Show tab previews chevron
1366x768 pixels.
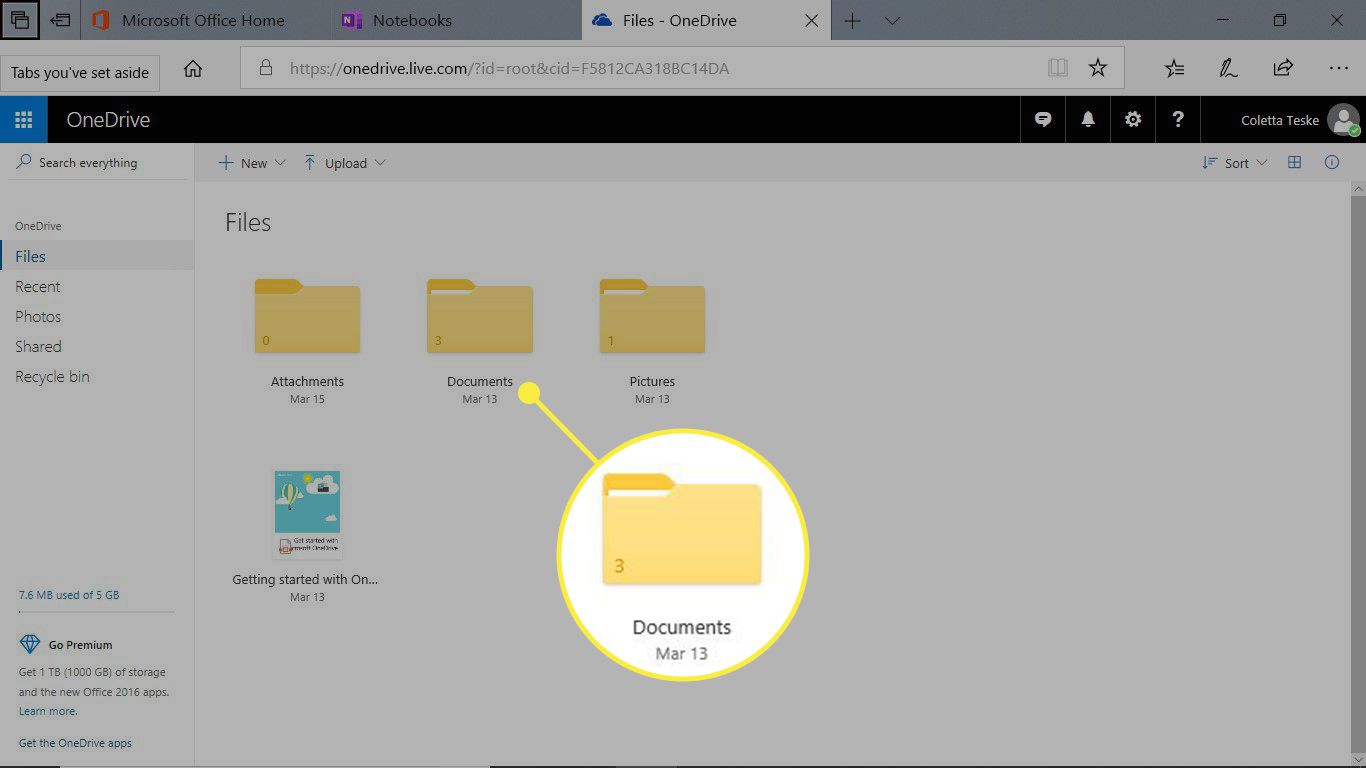click(893, 20)
